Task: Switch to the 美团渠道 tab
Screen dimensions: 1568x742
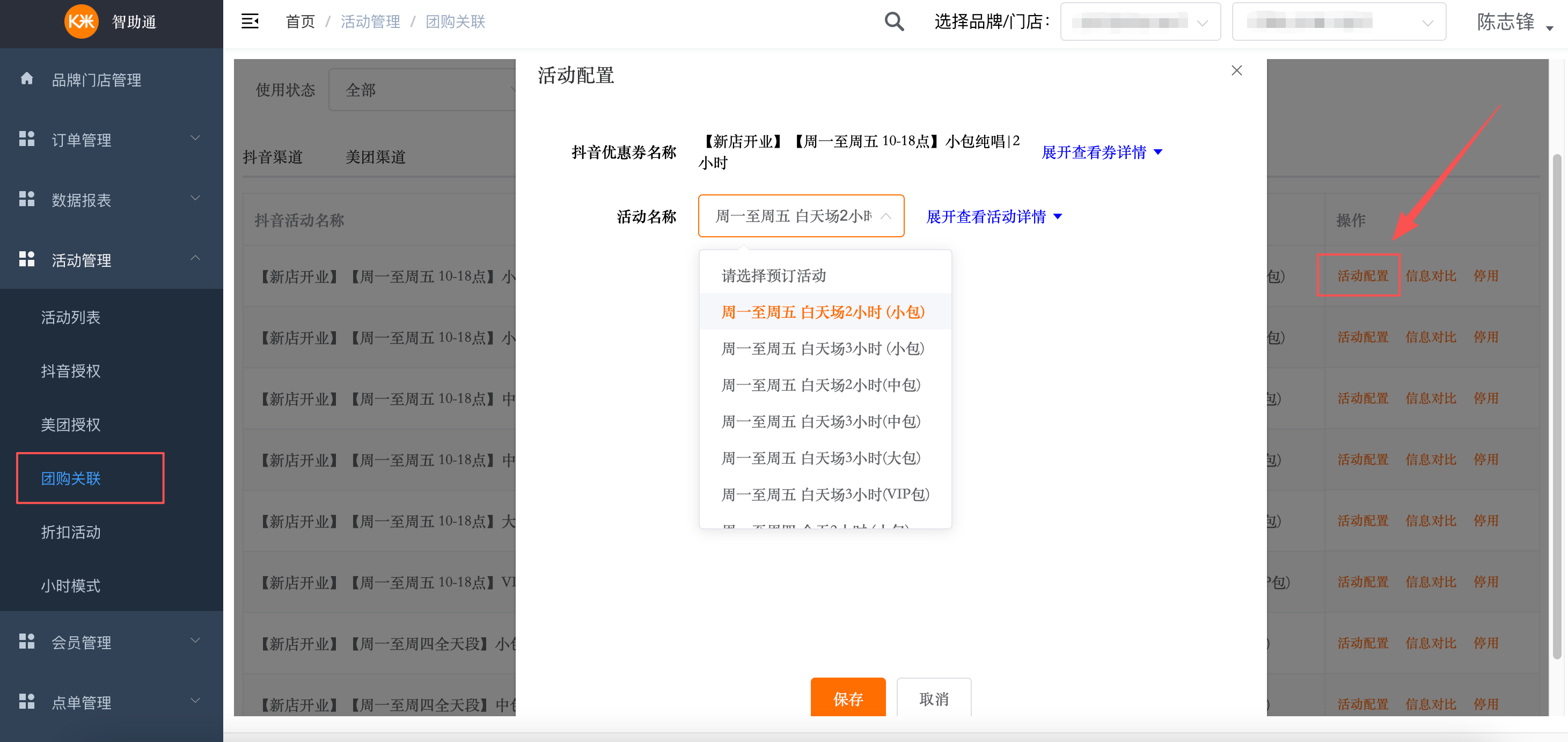Action: [375, 157]
